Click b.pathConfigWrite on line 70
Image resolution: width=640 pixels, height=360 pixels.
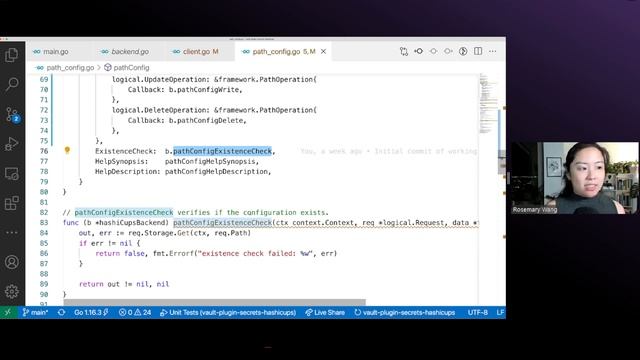[205, 90]
